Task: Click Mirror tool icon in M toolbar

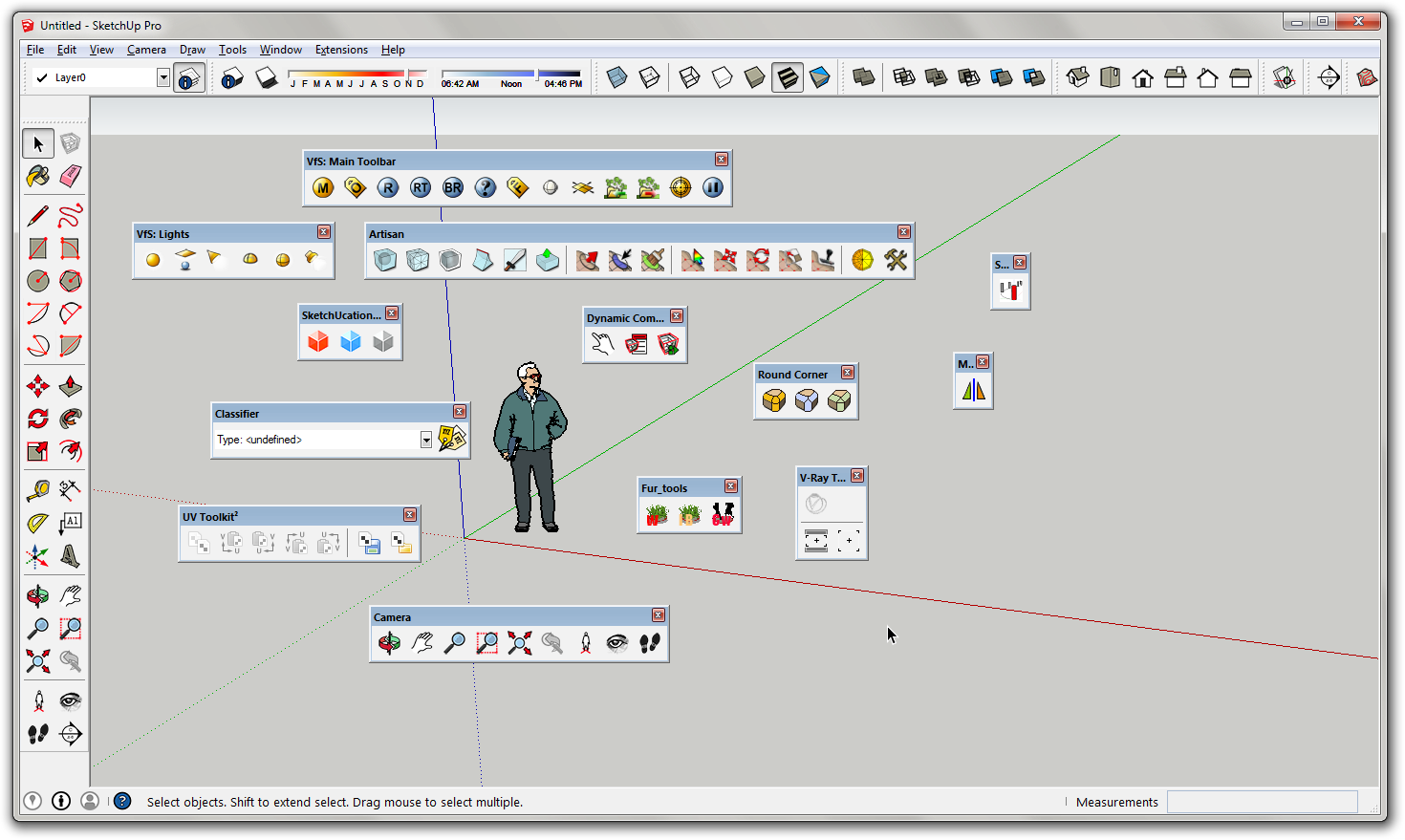Action: [x=973, y=390]
